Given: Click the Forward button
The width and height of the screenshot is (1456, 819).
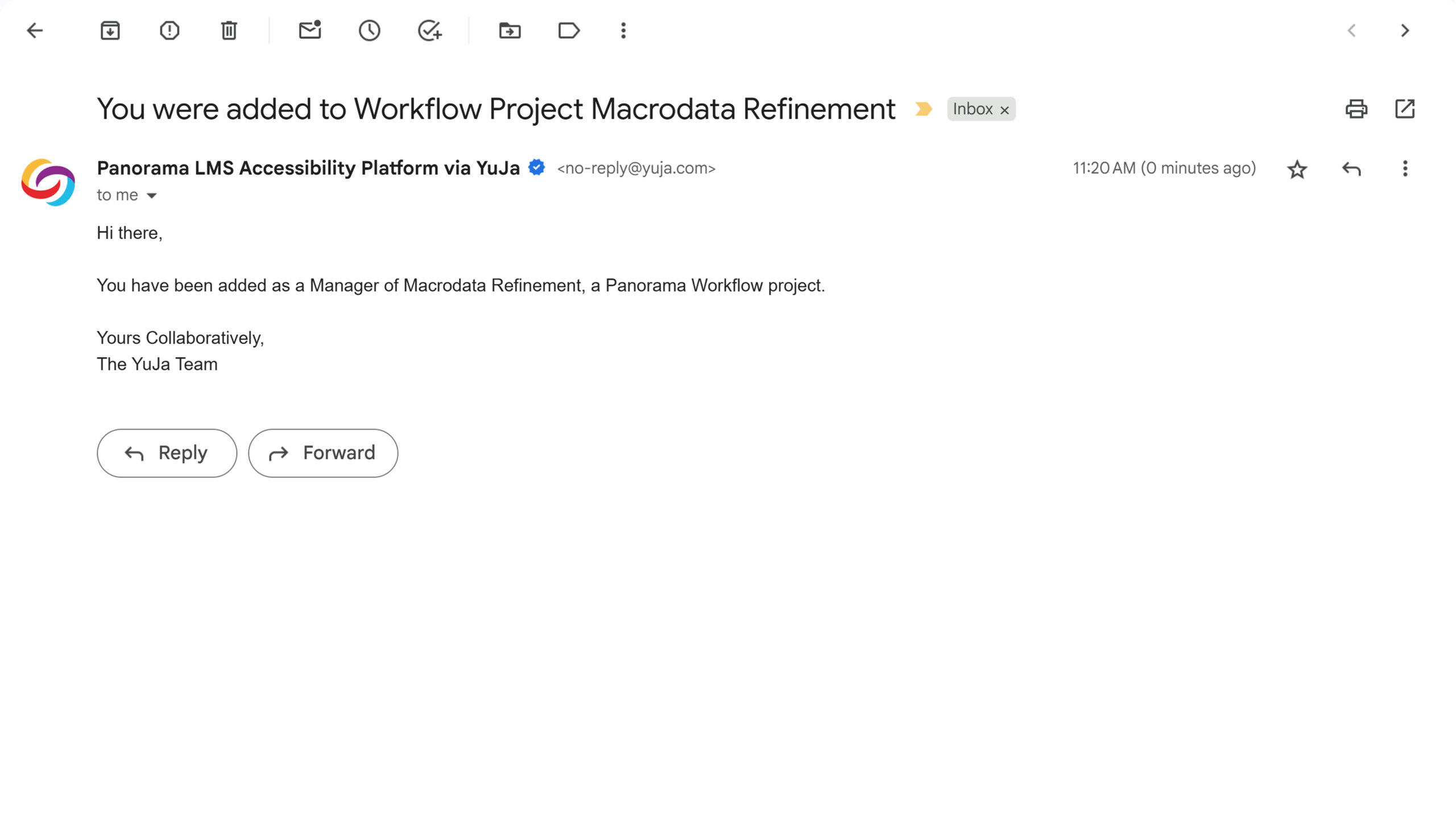Looking at the screenshot, I should tap(323, 453).
